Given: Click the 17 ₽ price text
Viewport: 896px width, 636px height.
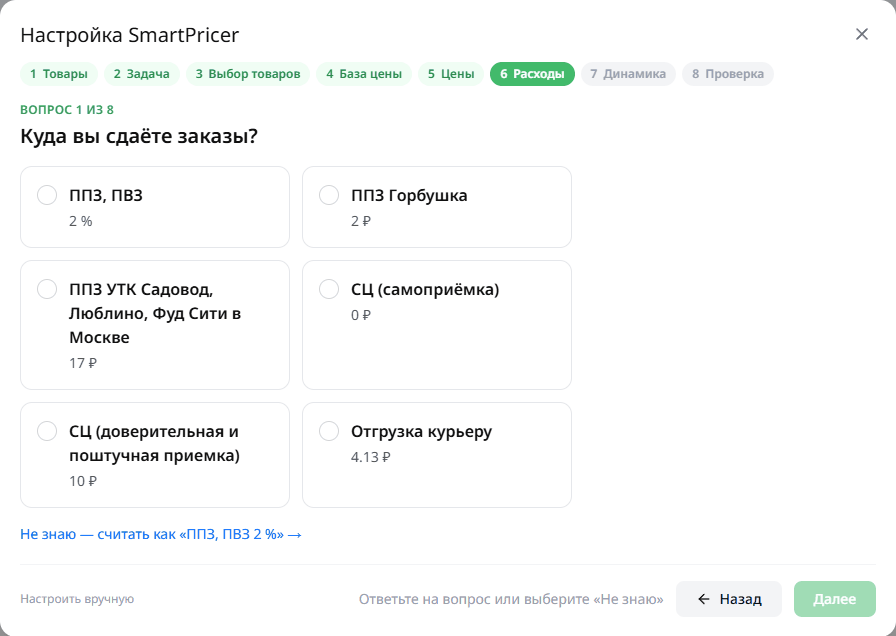Looking at the screenshot, I should coord(83,363).
